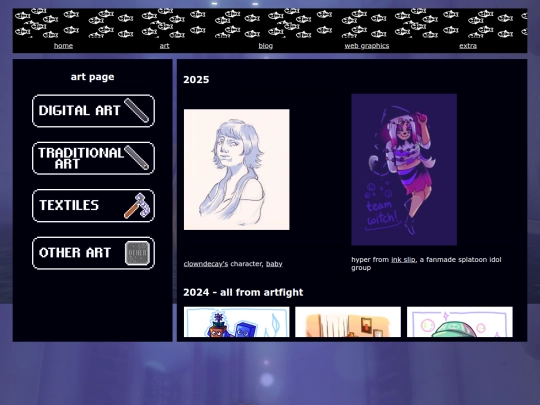540x405 pixels.
Task: Click the '2024 - all from artfight' heading
Action: click(243, 292)
